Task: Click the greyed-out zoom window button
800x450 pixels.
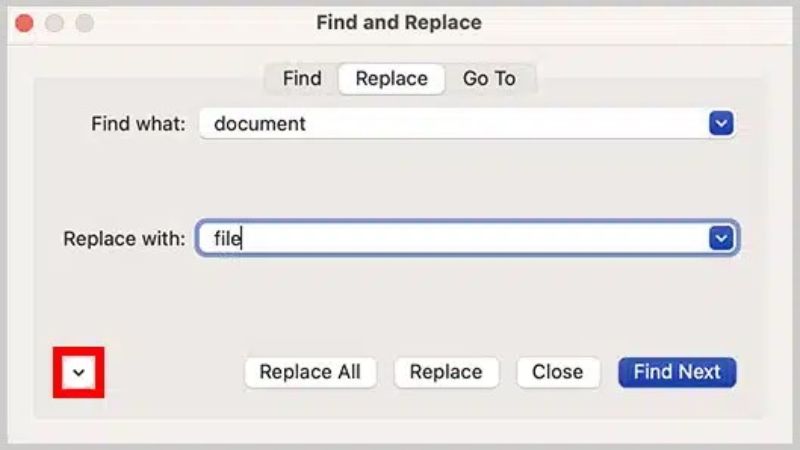Action: click(84, 22)
